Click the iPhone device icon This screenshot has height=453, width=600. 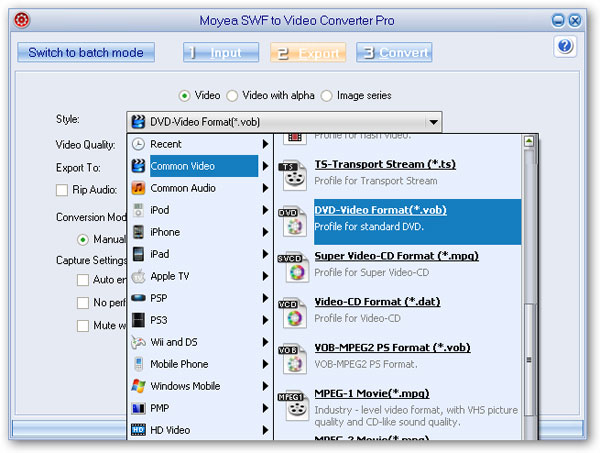point(138,232)
